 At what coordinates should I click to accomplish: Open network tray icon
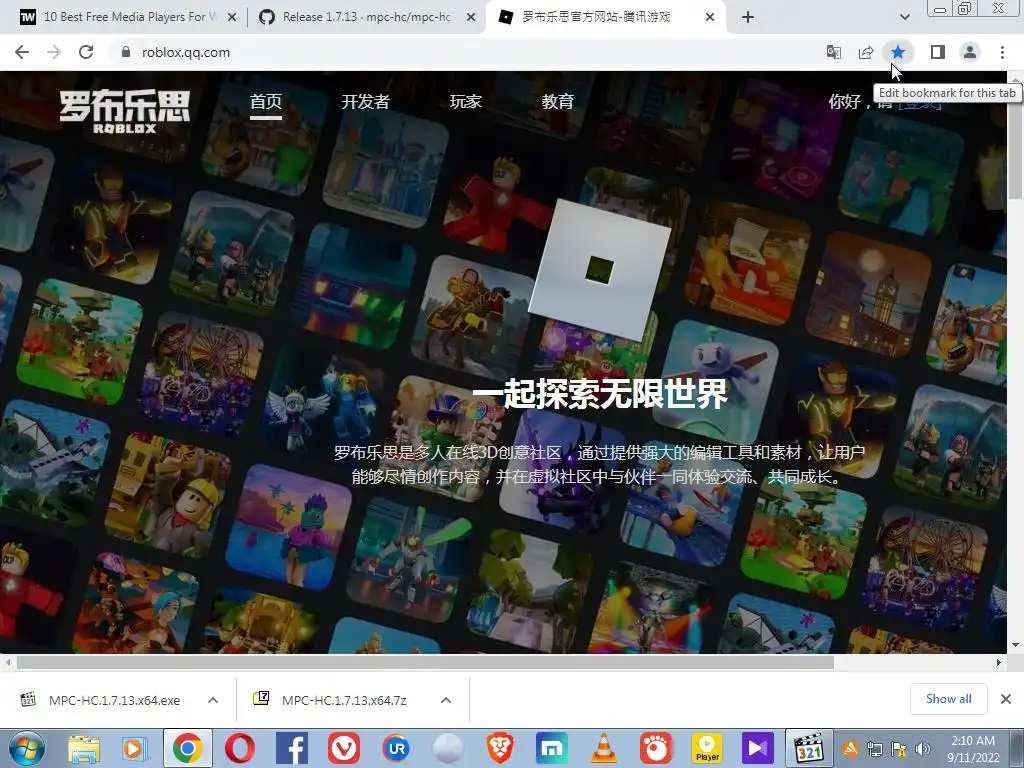(874, 749)
